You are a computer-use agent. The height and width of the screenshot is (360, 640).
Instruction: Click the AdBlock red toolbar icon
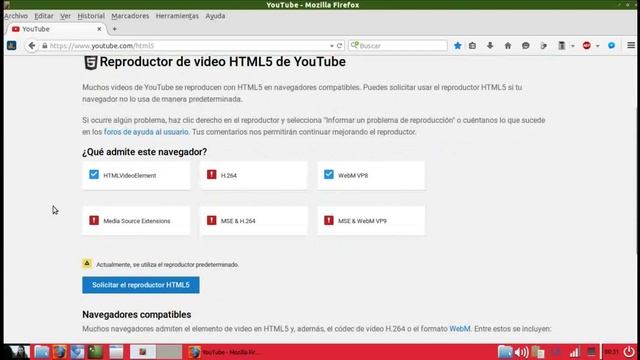(587, 46)
